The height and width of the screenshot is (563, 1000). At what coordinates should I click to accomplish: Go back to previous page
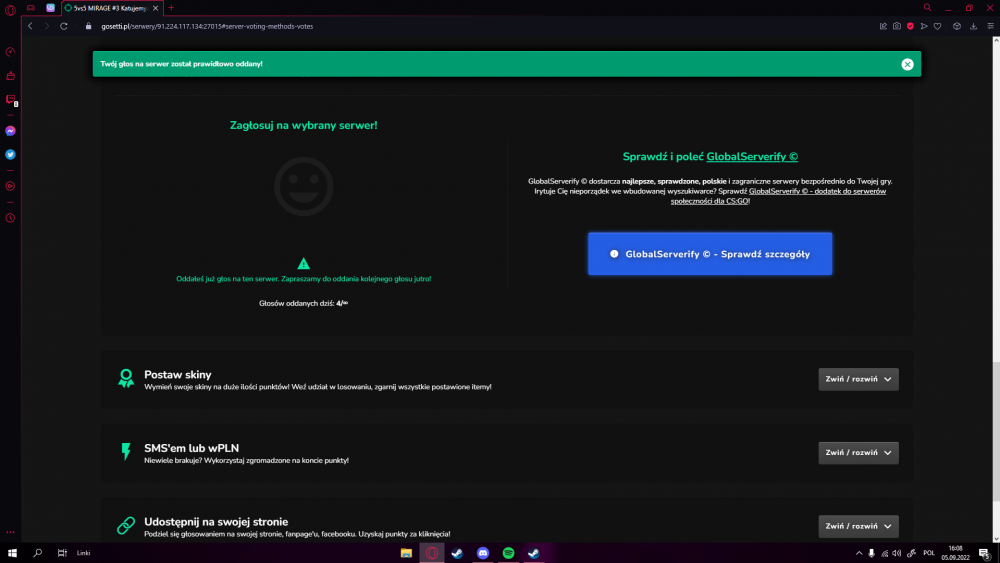[x=30, y=26]
